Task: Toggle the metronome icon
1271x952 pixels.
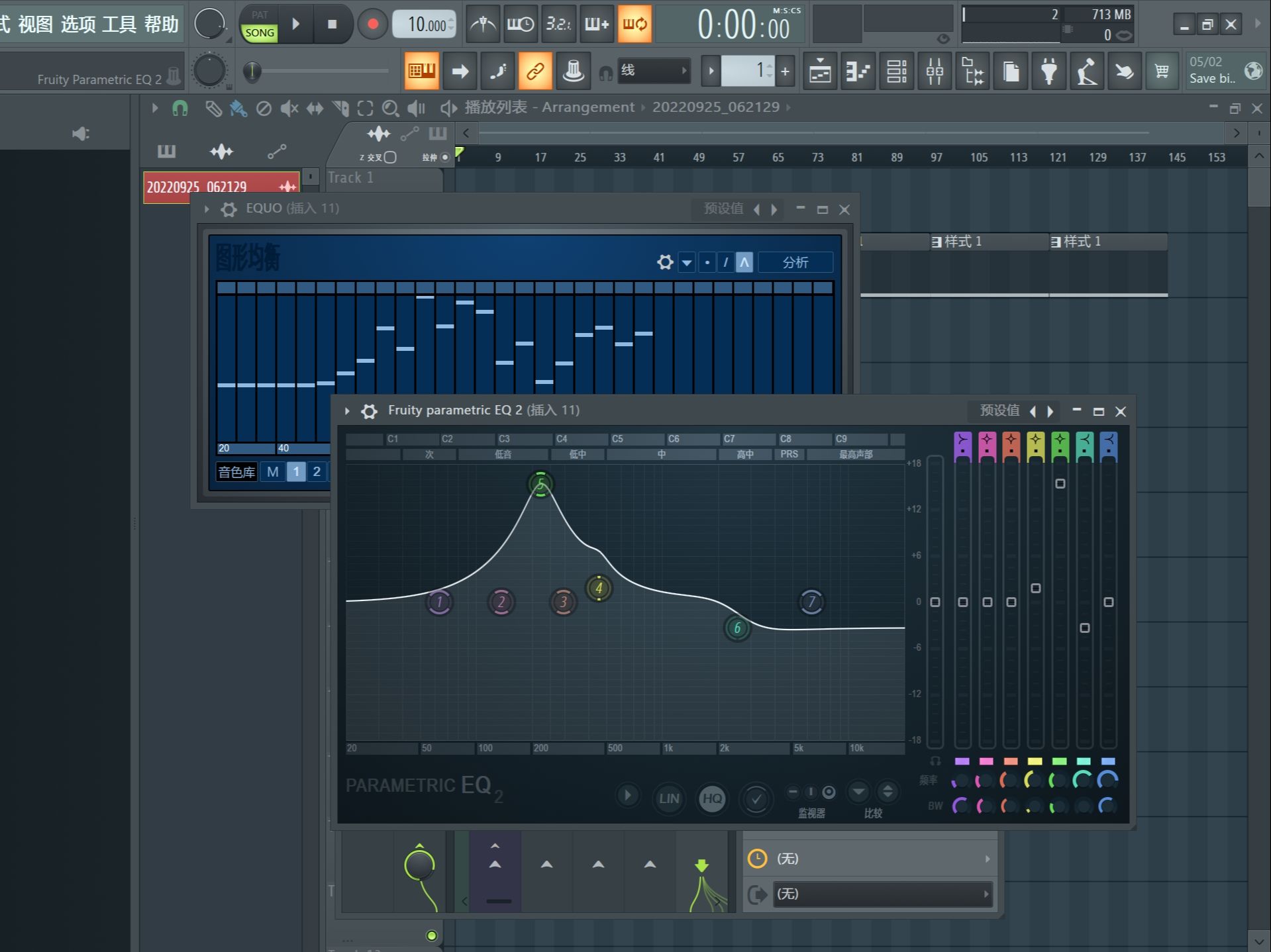Action: [x=483, y=24]
